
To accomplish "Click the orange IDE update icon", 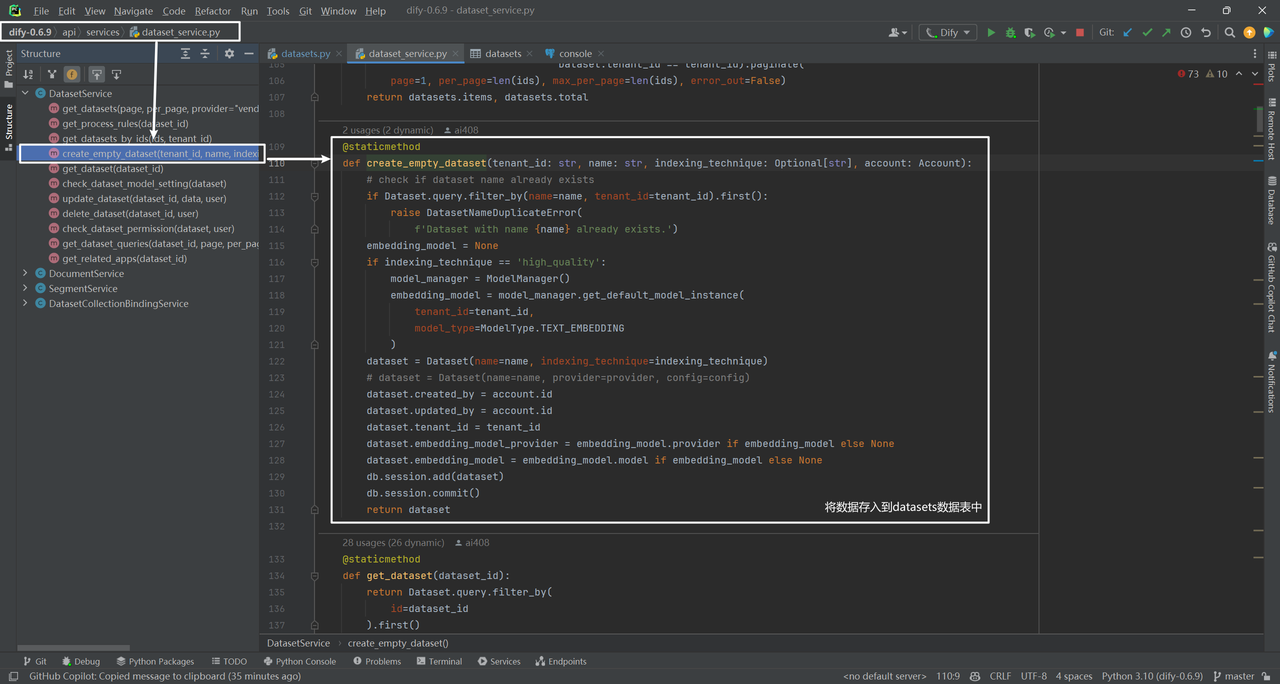I will click(x=1249, y=32).
